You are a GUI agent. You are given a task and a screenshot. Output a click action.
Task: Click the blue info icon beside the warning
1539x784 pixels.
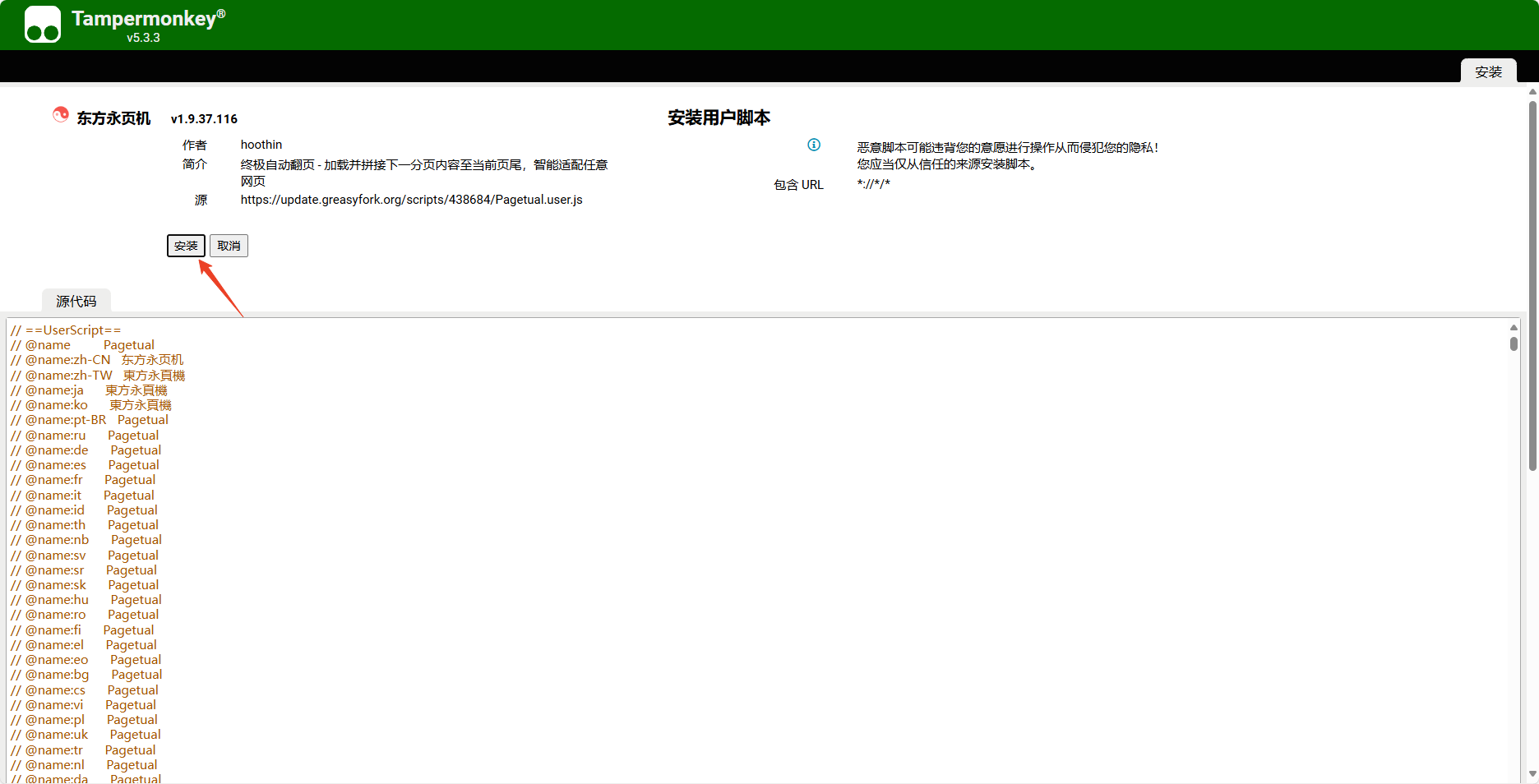click(814, 145)
